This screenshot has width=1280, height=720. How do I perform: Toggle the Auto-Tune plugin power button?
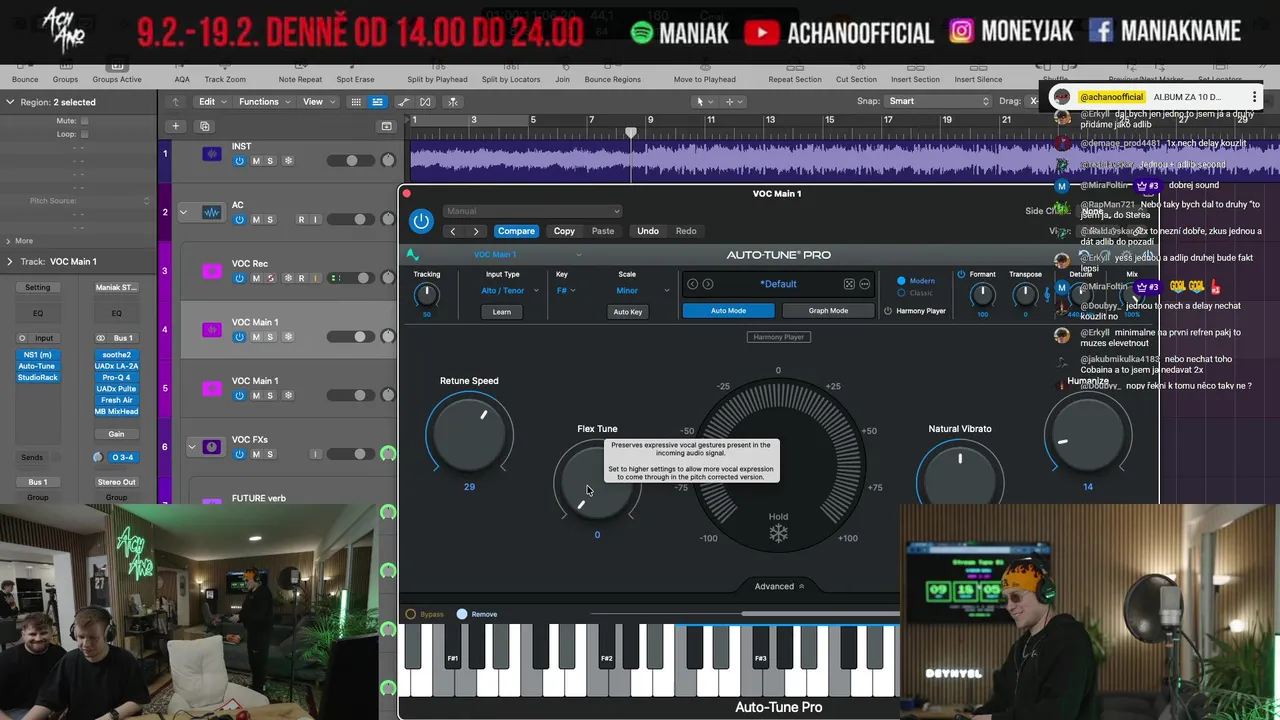tap(421, 221)
